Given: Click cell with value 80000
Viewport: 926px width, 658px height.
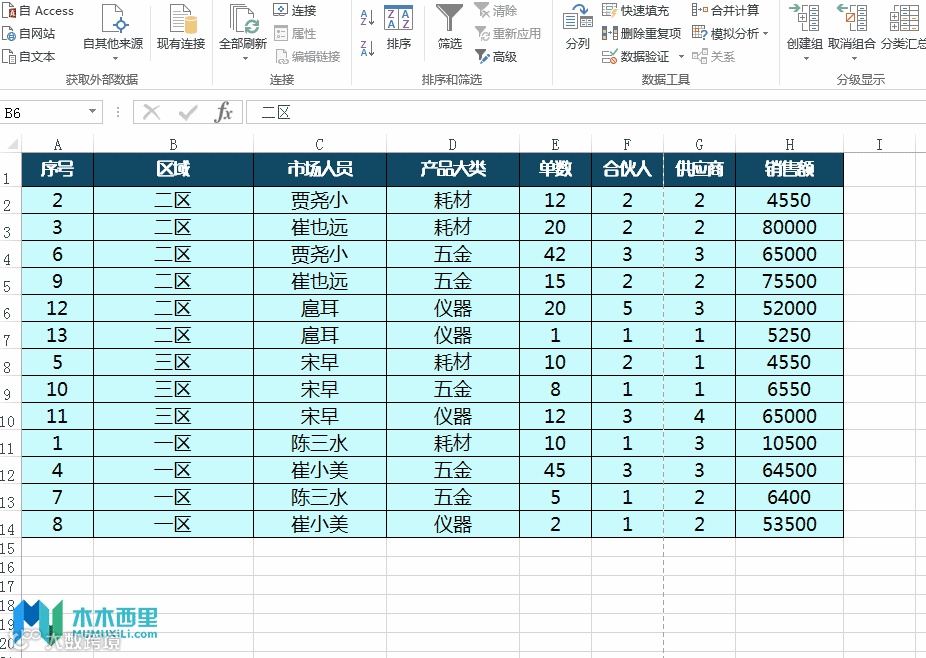Looking at the screenshot, I should 790,227.
